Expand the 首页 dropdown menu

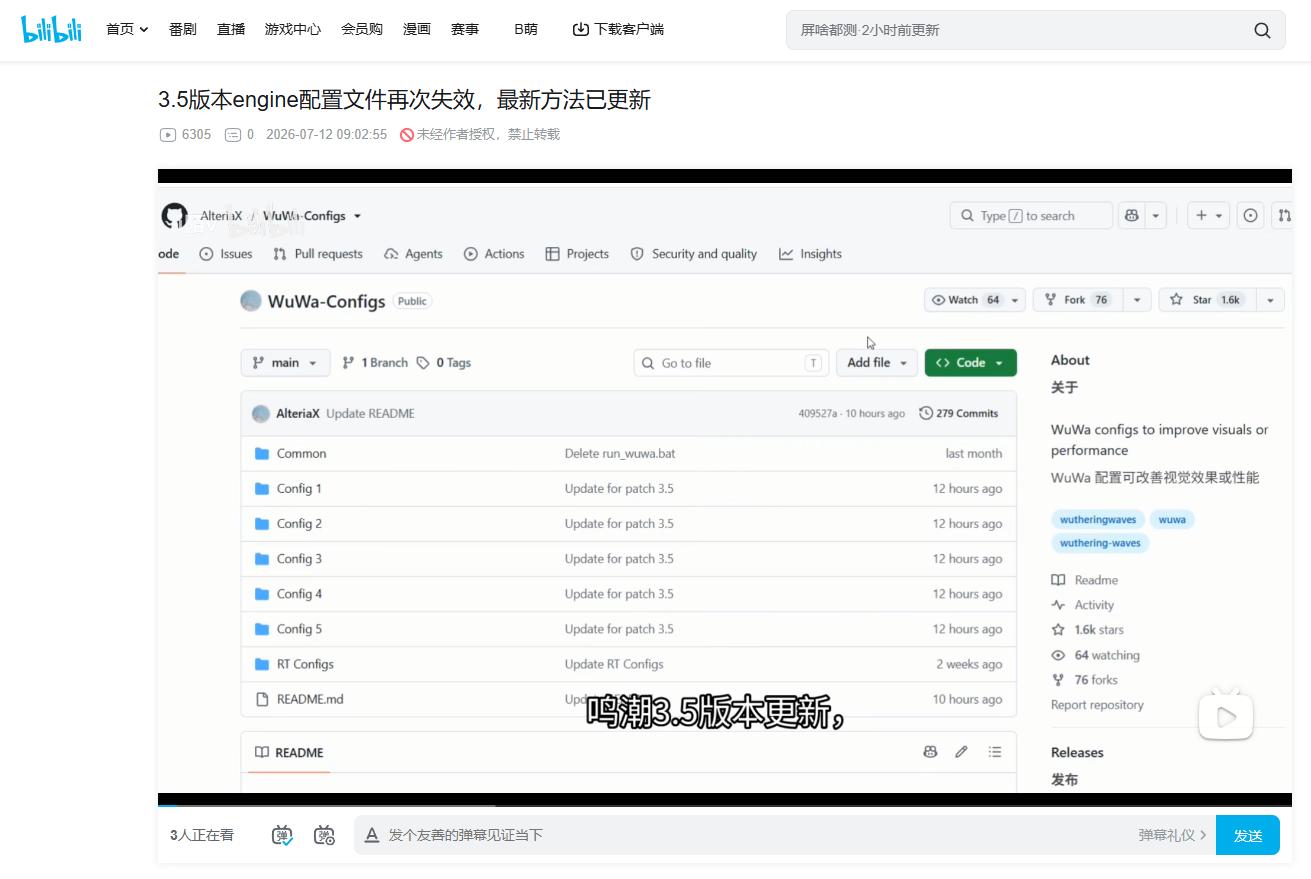click(127, 29)
